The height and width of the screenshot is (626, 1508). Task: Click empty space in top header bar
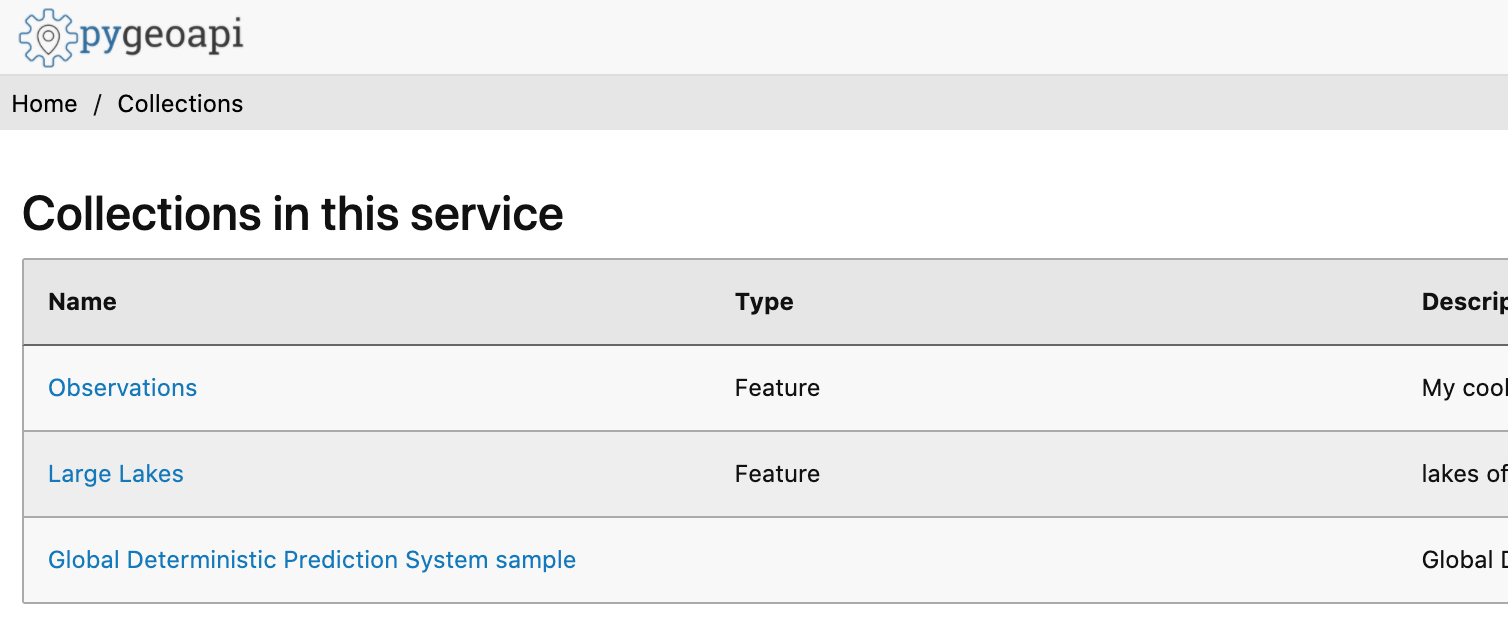(x=800, y=37)
